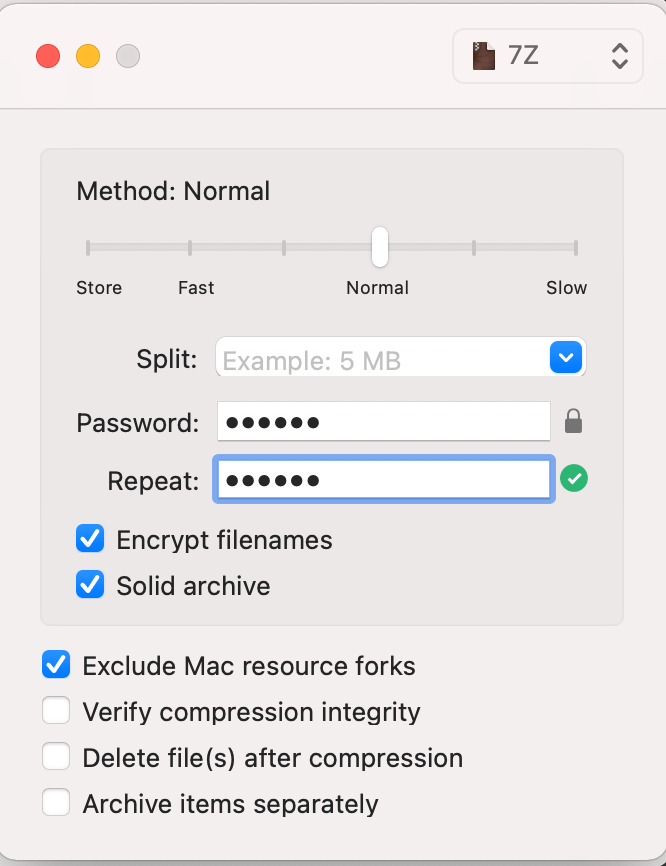Image resolution: width=666 pixels, height=866 pixels.
Task: Click the Repeat password input field
Action: pos(383,479)
